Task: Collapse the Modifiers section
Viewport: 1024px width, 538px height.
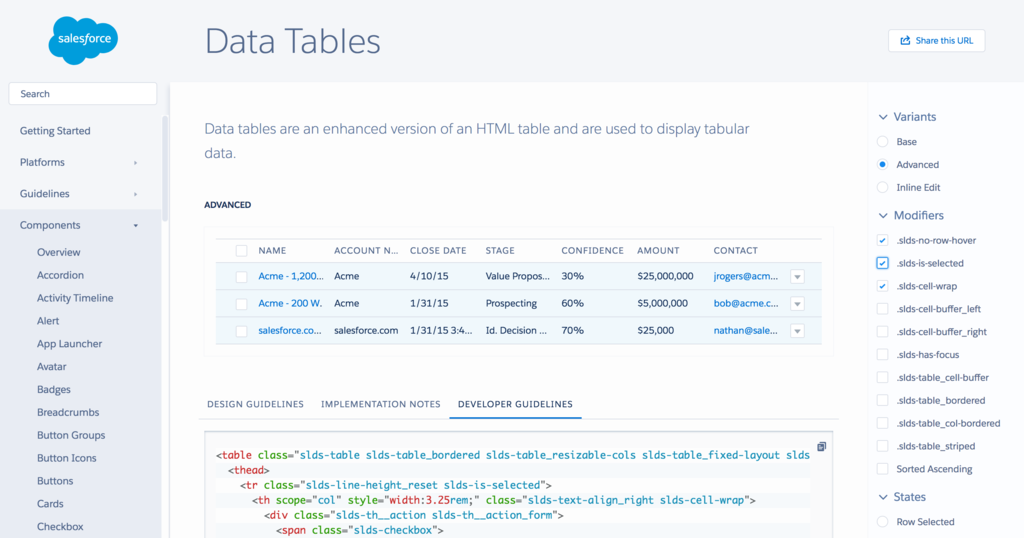Action: (911, 215)
